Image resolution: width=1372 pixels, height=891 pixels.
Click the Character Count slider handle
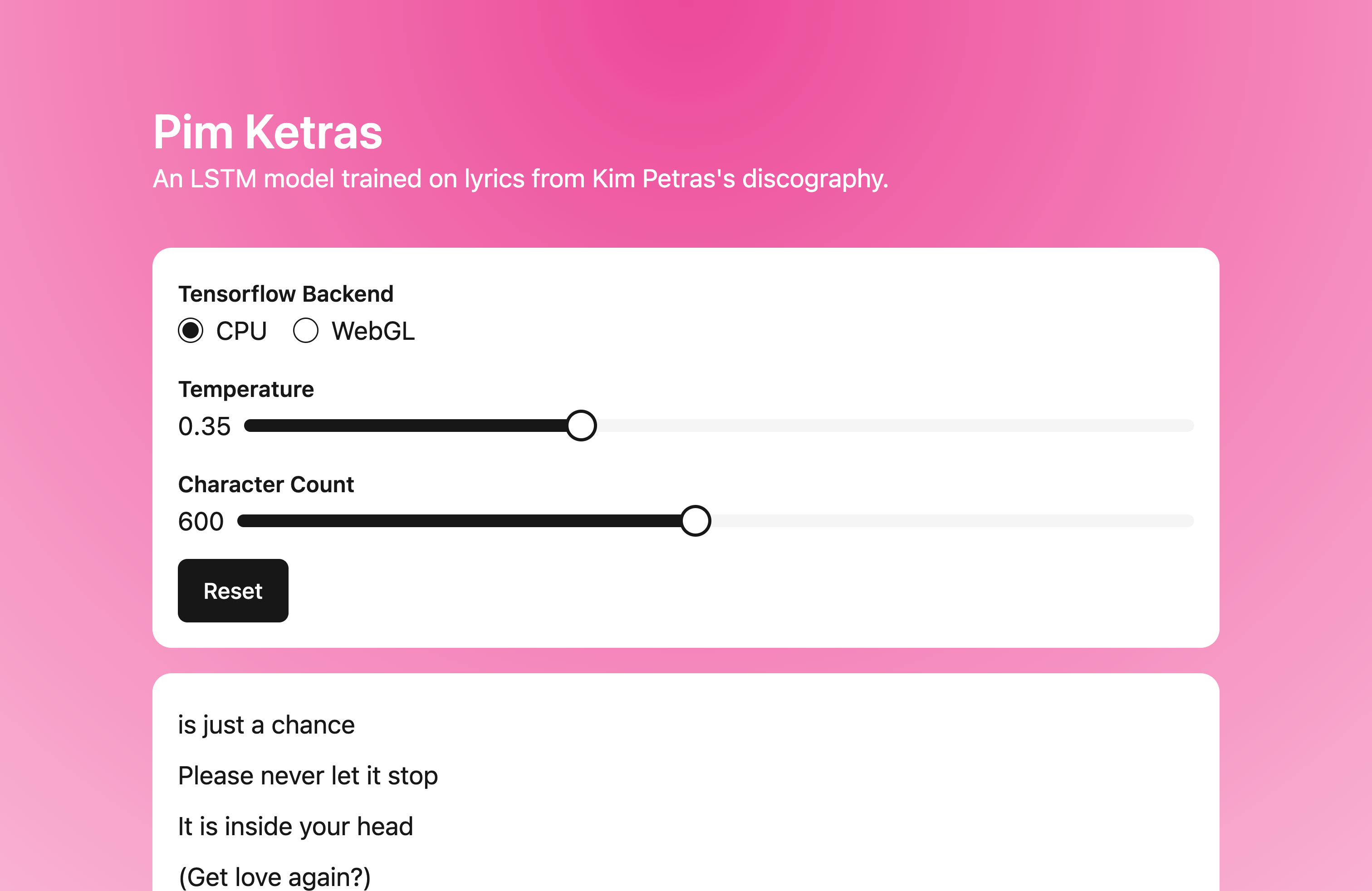pyautogui.click(x=695, y=521)
